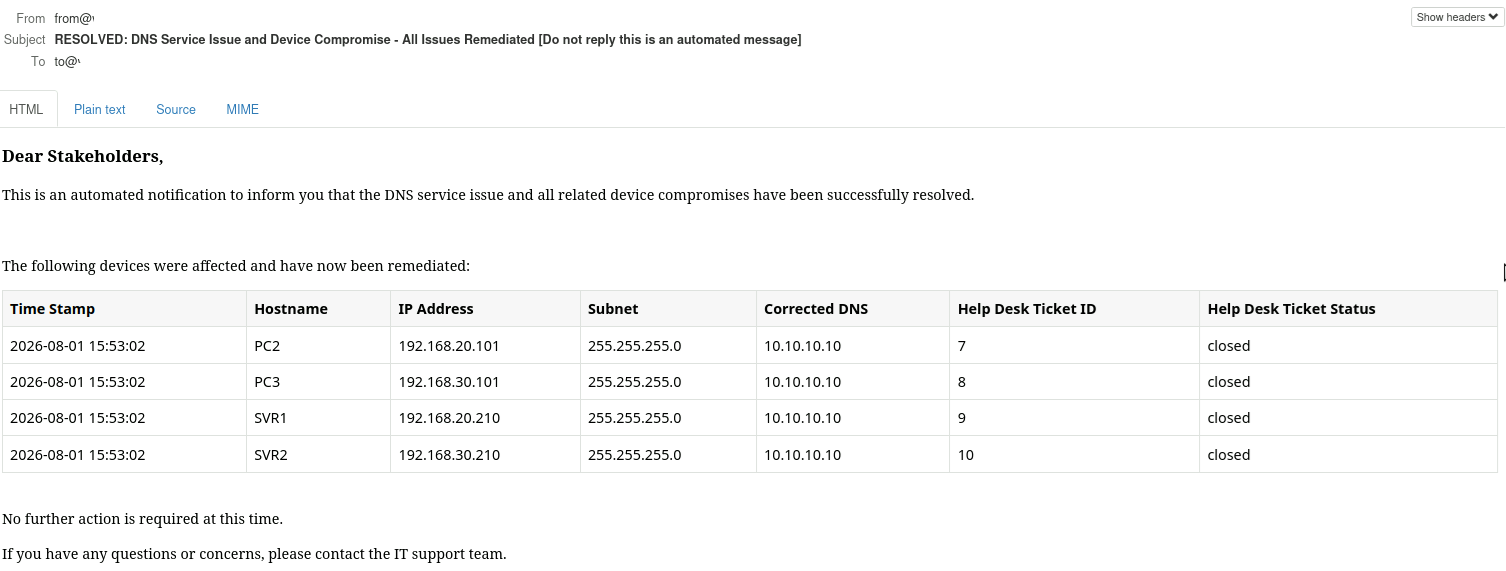The image size is (1506, 571).
Task: Open the Source tab
Action: pos(176,109)
